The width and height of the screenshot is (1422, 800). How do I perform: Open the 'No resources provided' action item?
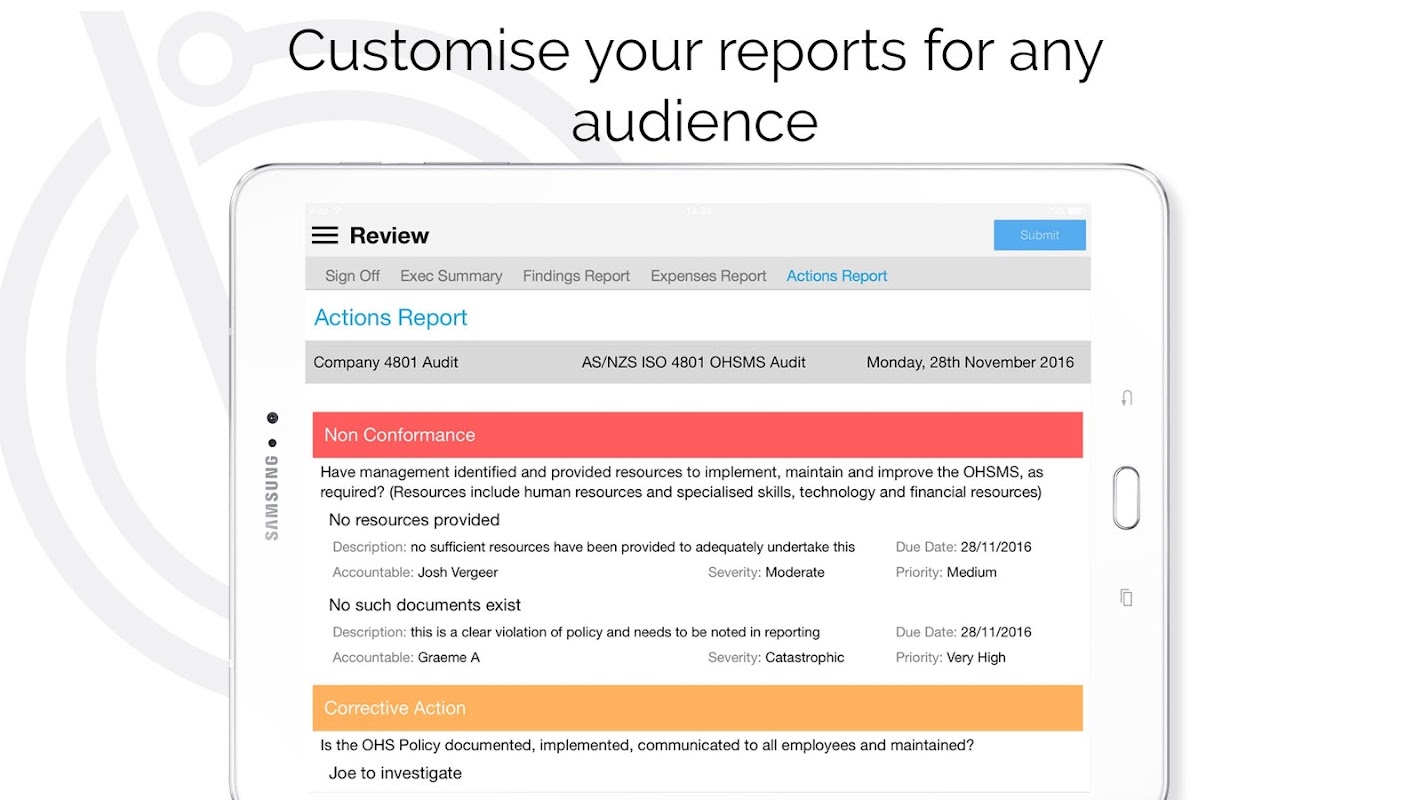point(414,520)
